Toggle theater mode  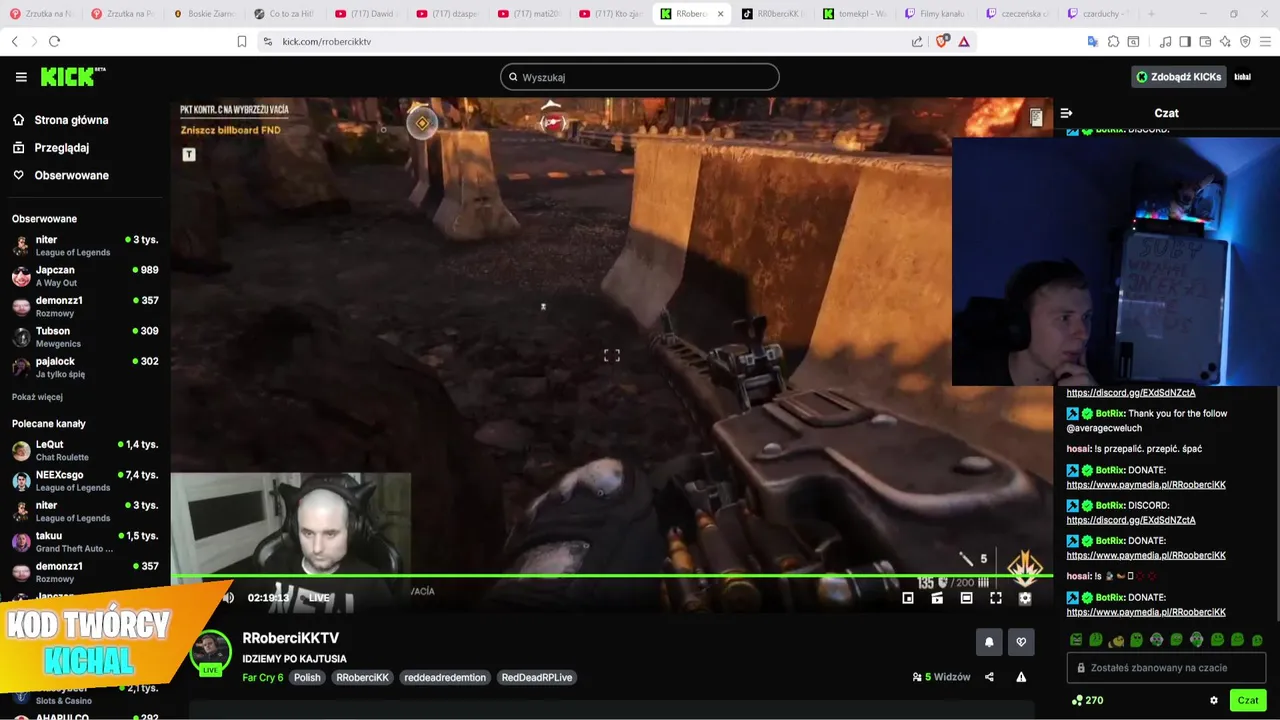(x=966, y=598)
